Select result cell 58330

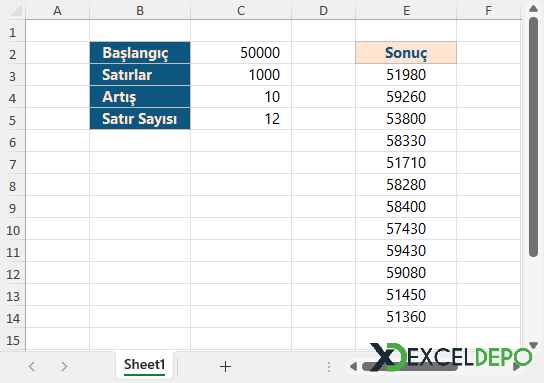coord(406,141)
